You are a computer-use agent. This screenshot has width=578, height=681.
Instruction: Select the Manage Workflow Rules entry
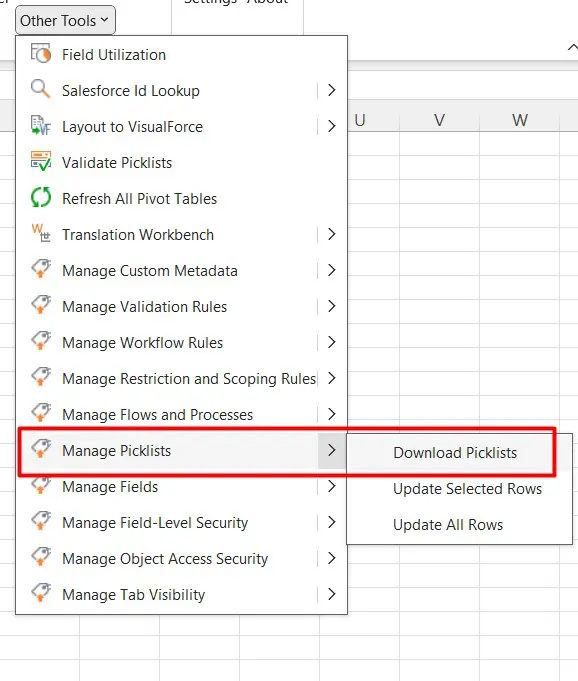[182, 342]
